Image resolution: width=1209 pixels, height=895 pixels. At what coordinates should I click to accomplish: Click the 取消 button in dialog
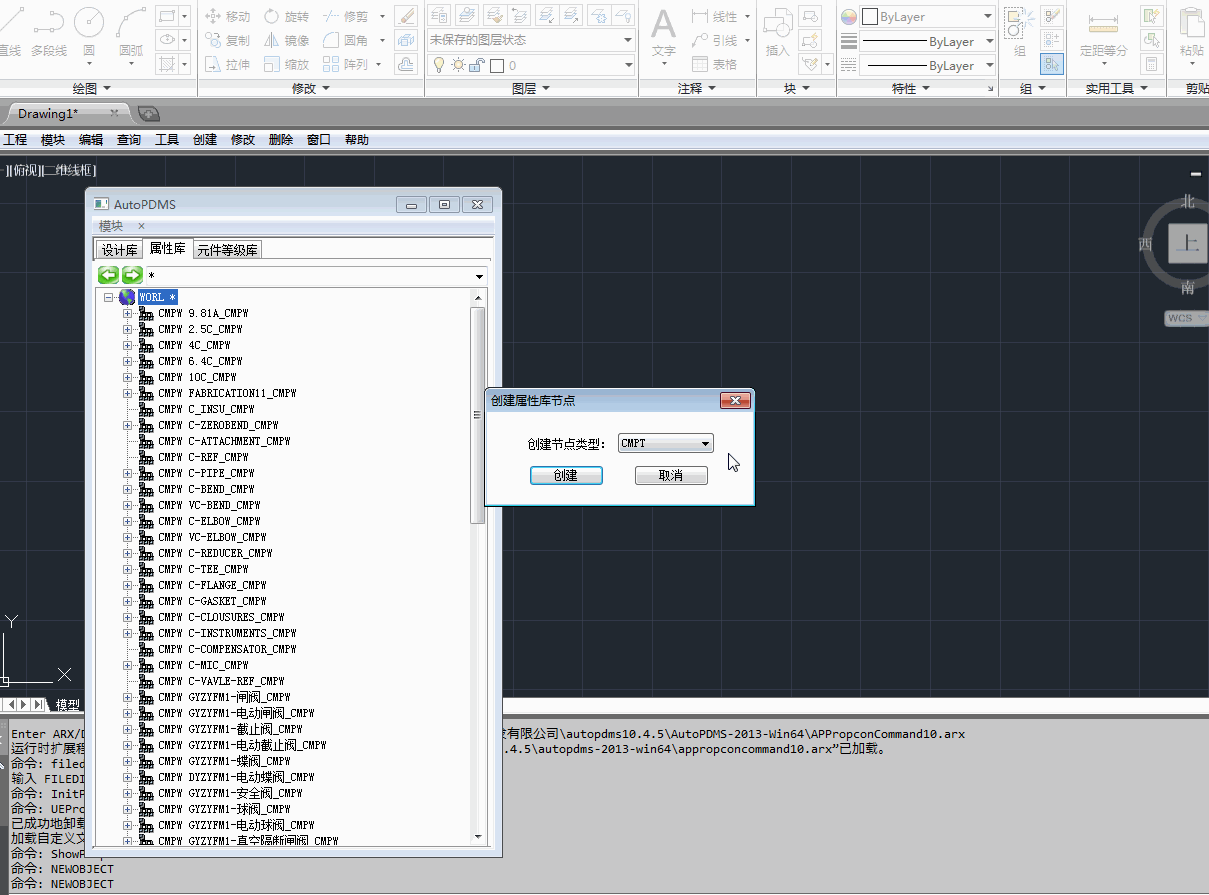tap(671, 475)
